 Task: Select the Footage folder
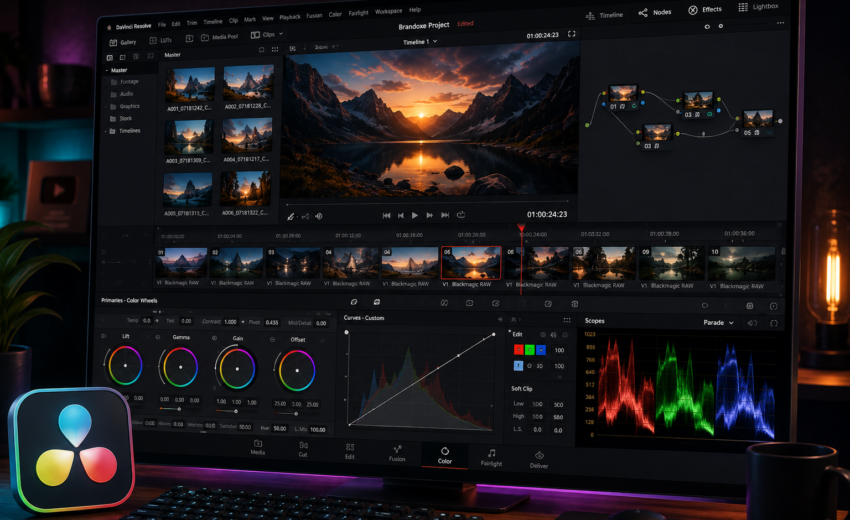[125, 82]
